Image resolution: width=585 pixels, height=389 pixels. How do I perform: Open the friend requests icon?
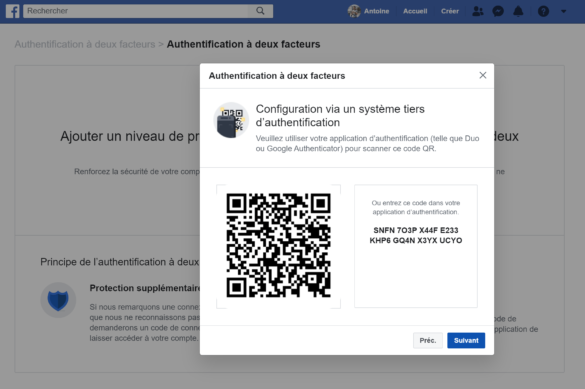tap(478, 11)
